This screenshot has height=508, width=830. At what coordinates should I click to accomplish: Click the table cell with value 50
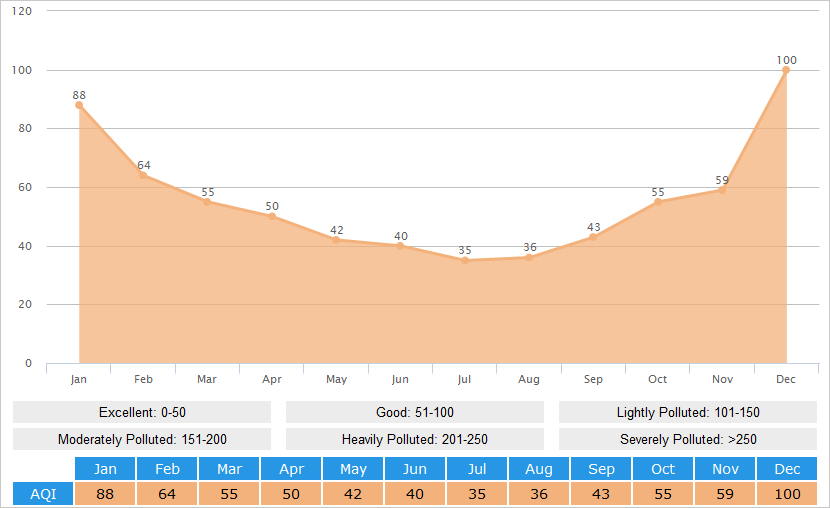coord(291,494)
